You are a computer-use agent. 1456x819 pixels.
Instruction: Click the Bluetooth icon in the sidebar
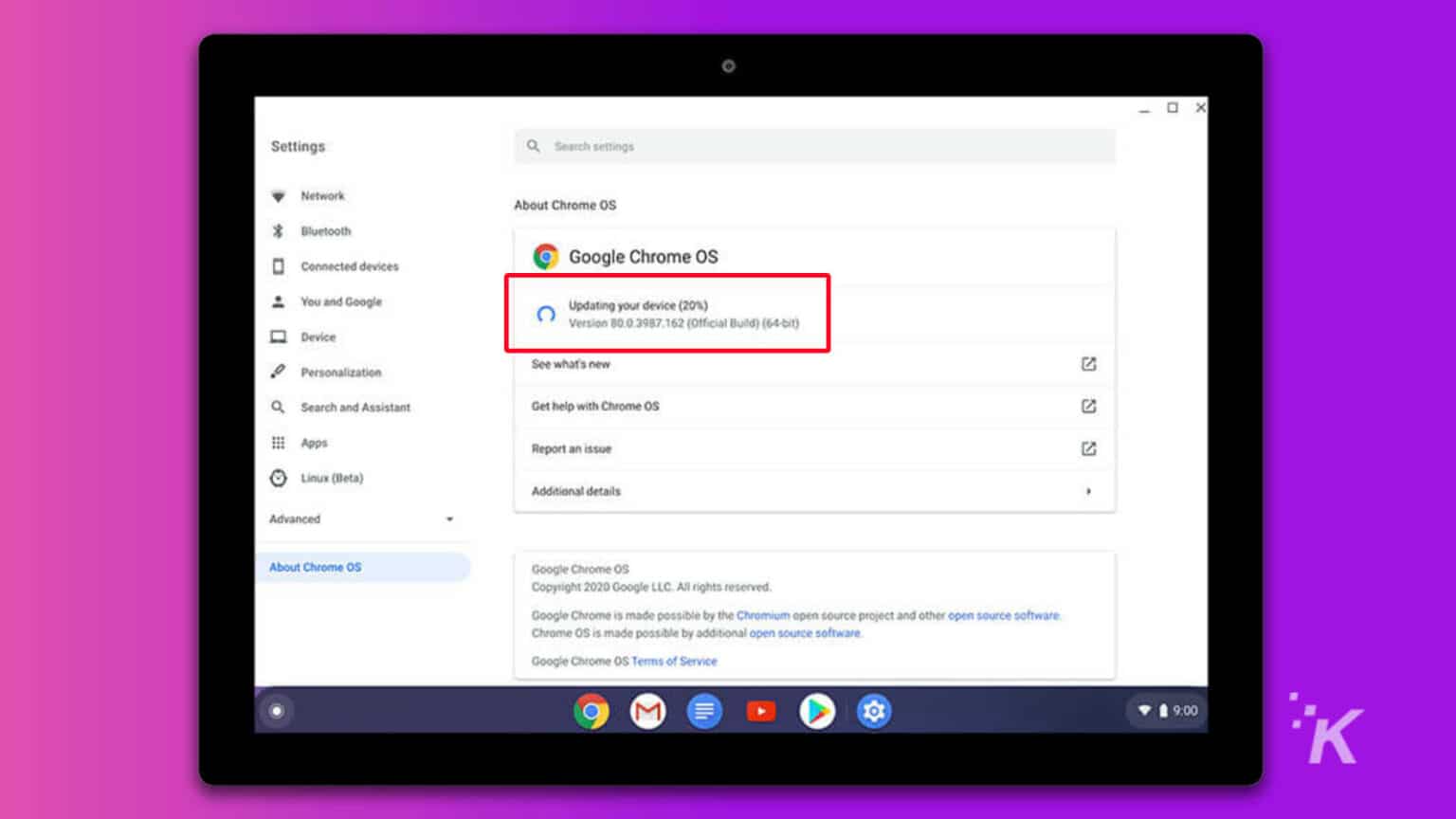point(278,230)
